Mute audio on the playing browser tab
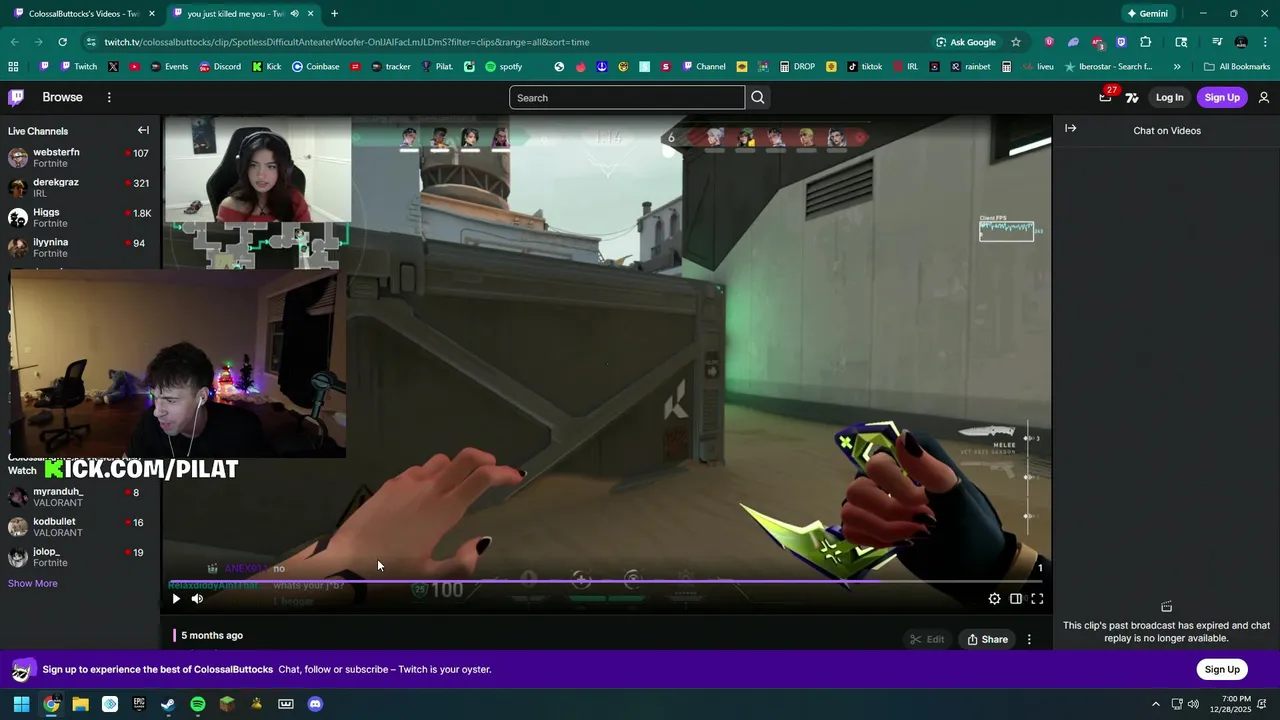Viewport: 1280px width, 720px height. [x=294, y=14]
